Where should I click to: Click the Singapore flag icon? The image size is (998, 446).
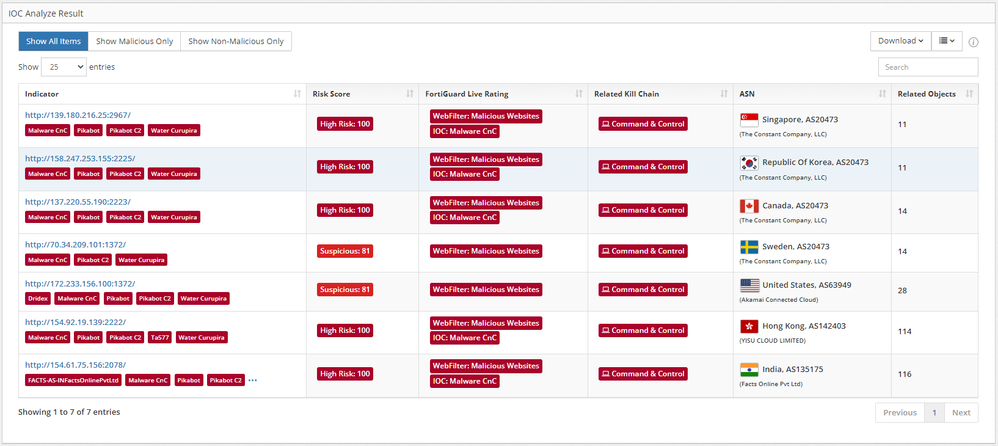point(749,120)
